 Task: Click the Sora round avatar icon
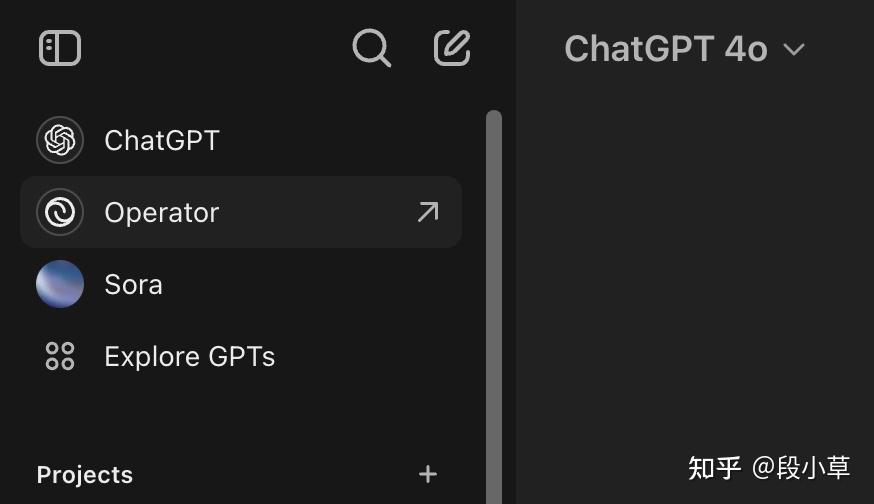click(60, 284)
